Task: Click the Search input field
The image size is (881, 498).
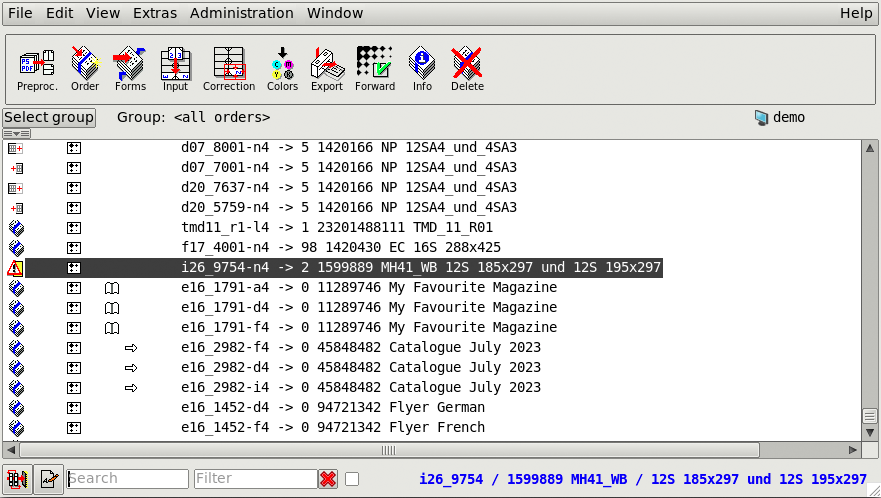Action: pos(128,479)
